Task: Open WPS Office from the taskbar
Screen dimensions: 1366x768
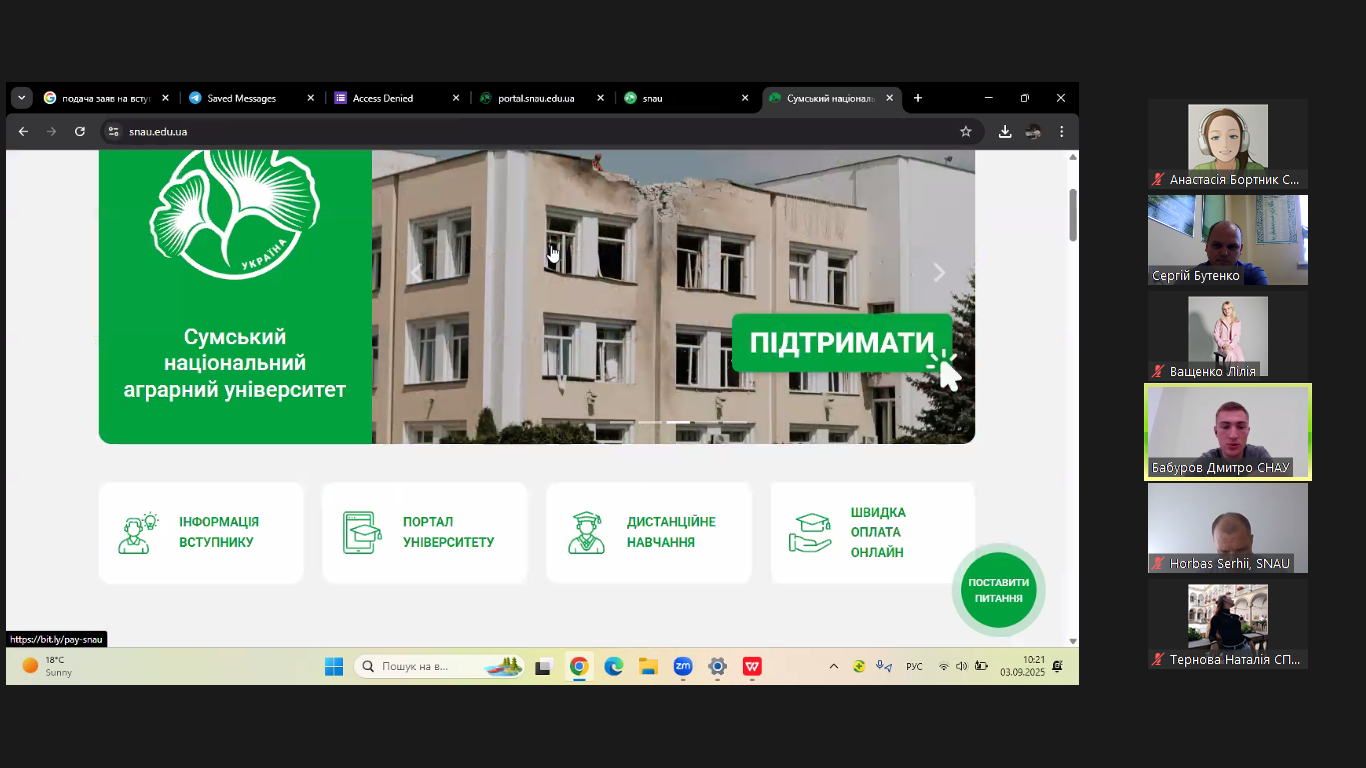Action: [x=752, y=666]
